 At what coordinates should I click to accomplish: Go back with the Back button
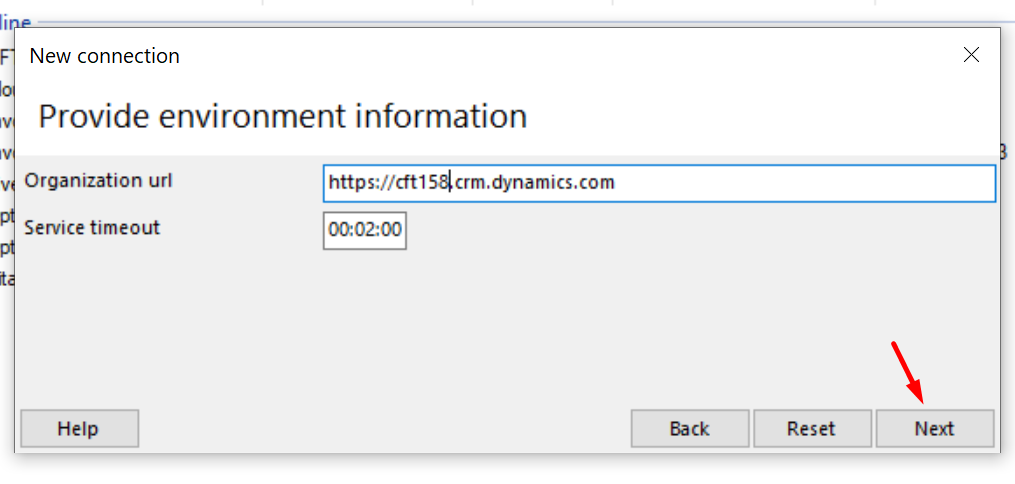pos(689,428)
